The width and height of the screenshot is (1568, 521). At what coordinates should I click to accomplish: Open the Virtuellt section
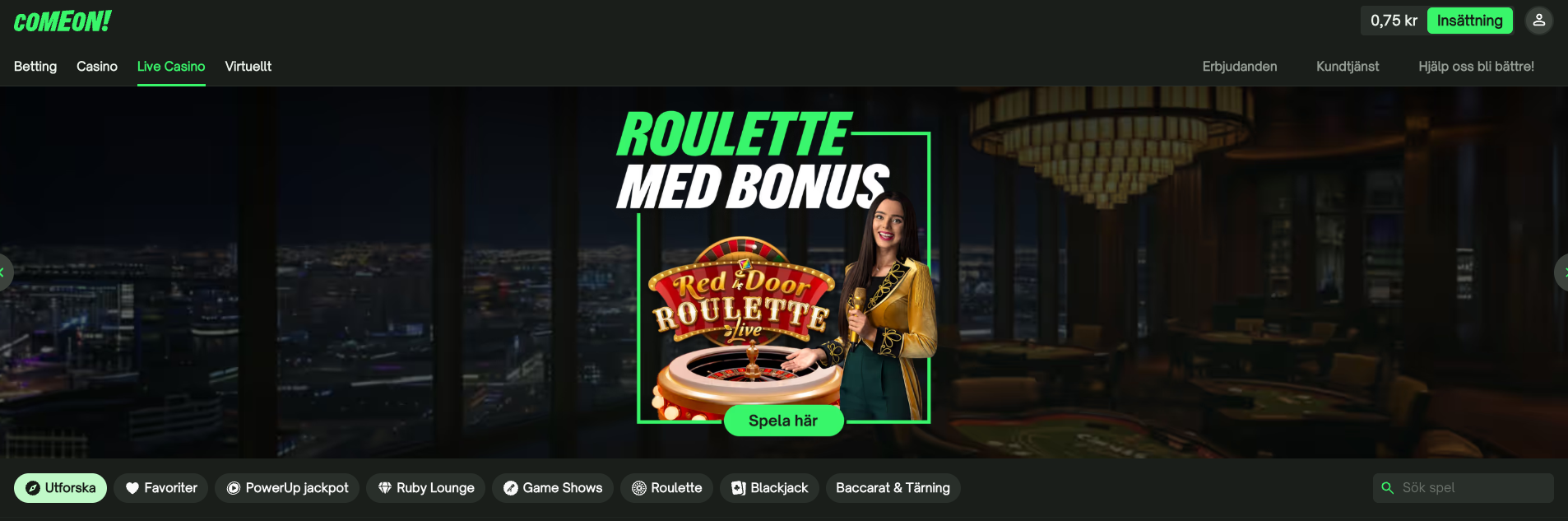coord(248,67)
